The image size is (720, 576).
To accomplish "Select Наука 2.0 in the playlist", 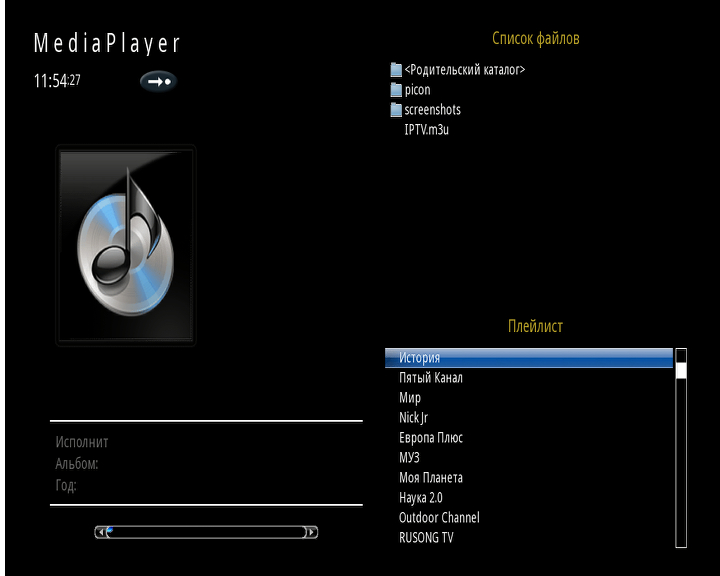I will (x=421, y=497).
